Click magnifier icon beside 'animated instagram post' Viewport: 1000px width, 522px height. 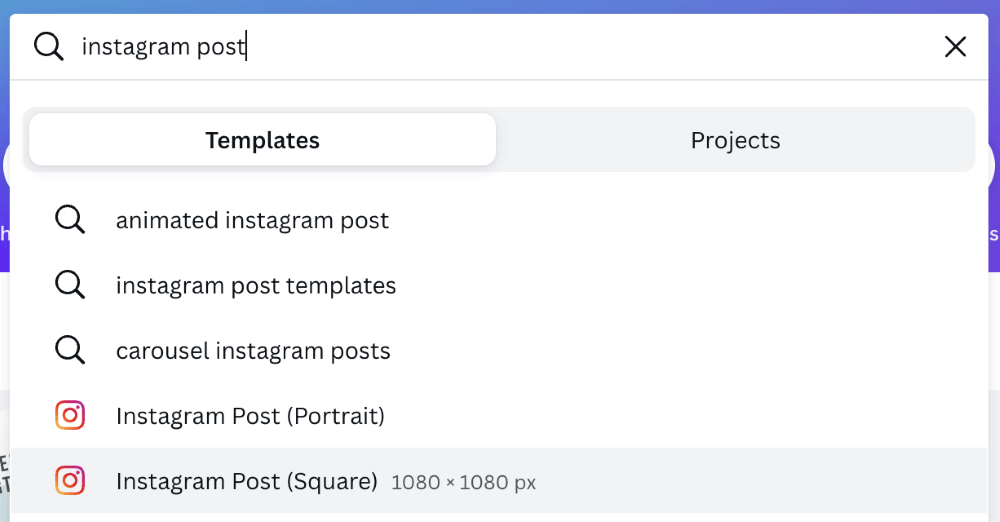[x=70, y=220]
